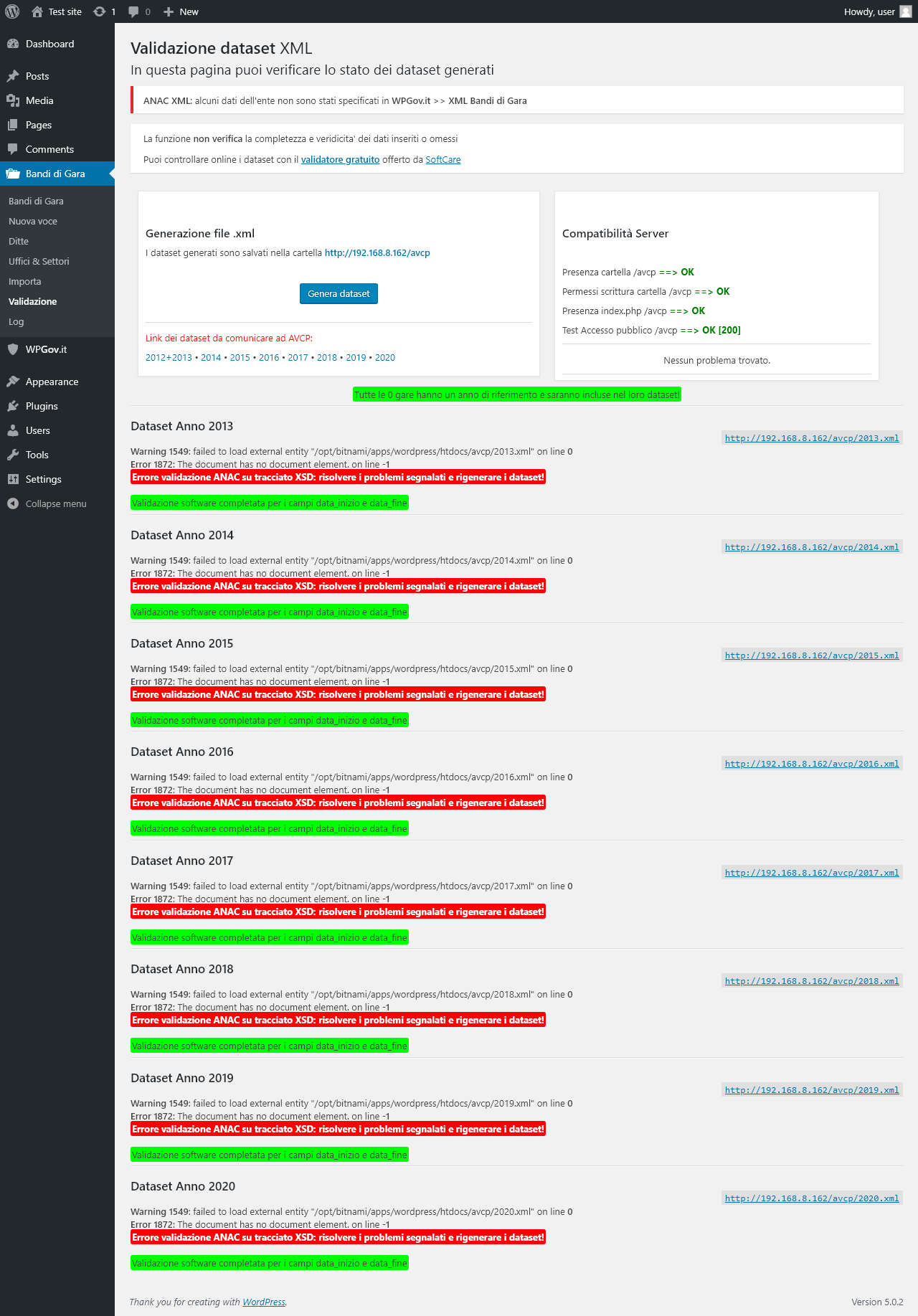
Task: Click the Test Accesso pubblico OK [200] status
Action: [651, 331]
